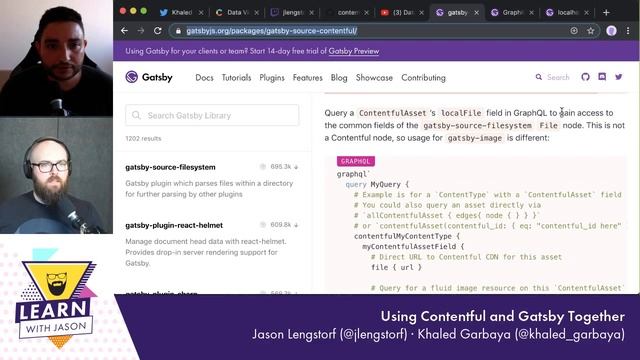Open the Chrome profile avatar
The image size is (640, 360).
[611, 31]
